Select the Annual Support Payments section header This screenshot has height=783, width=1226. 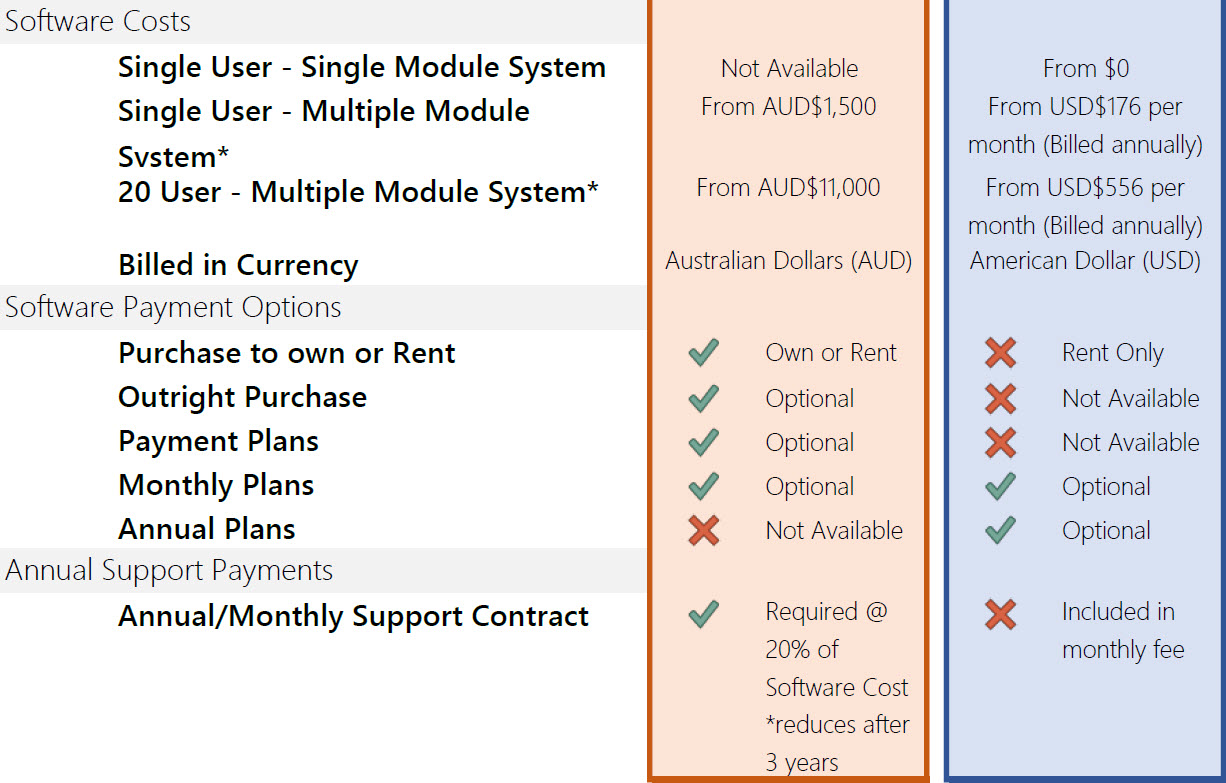pyautogui.click(x=323, y=571)
